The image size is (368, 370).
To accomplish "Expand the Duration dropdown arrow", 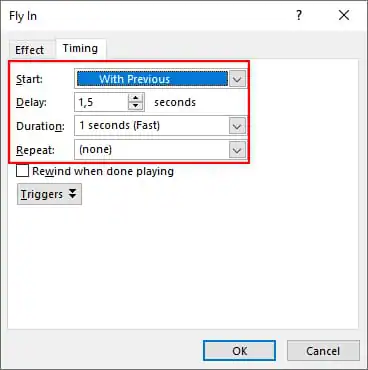I will [x=237, y=126].
